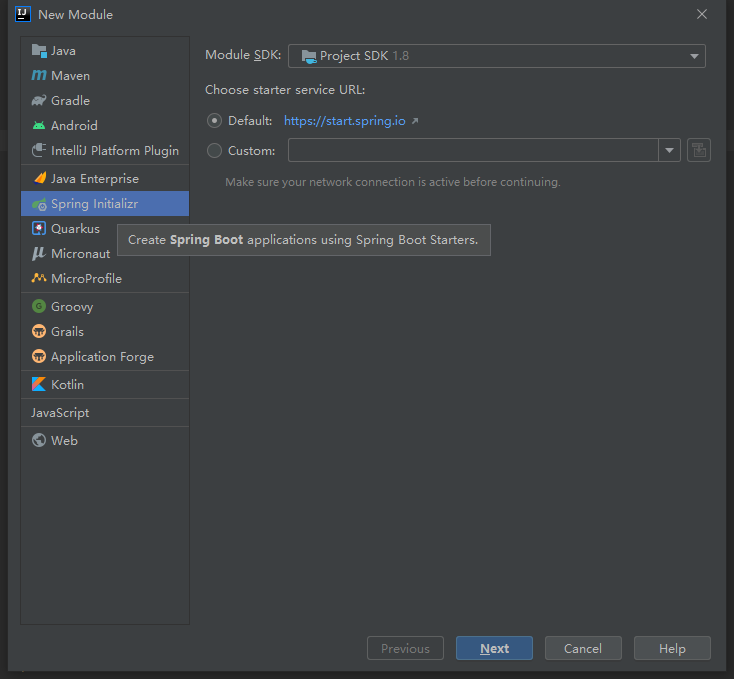734x679 pixels.
Task: Click the MicroProfile icon
Action: pyautogui.click(x=39, y=278)
